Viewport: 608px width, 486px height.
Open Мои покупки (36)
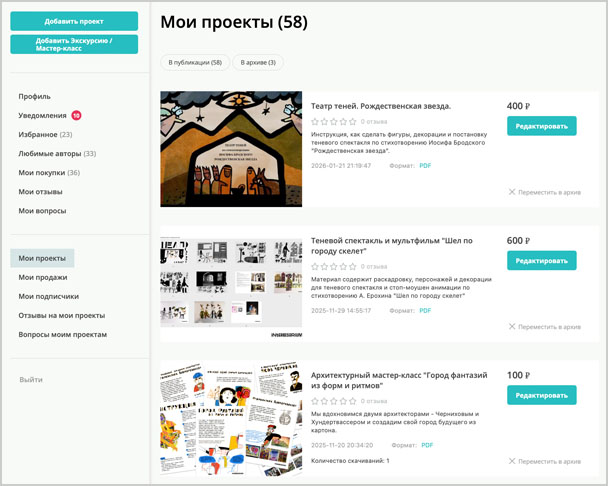click(49, 172)
